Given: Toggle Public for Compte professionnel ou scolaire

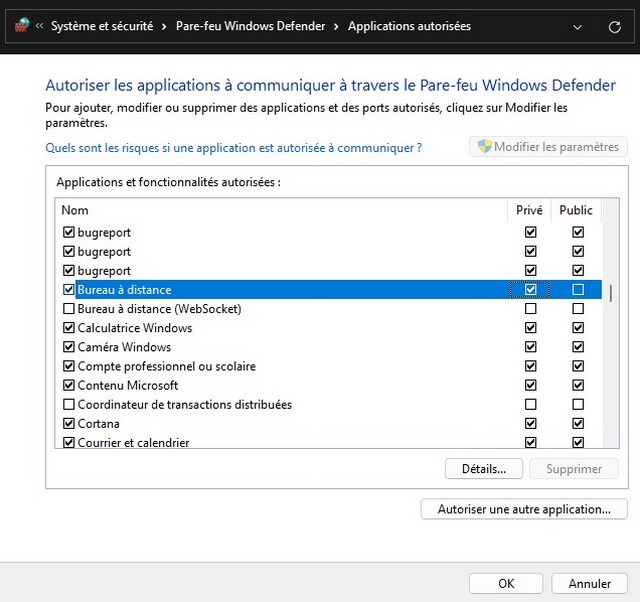Looking at the screenshot, I should [x=578, y=366].
